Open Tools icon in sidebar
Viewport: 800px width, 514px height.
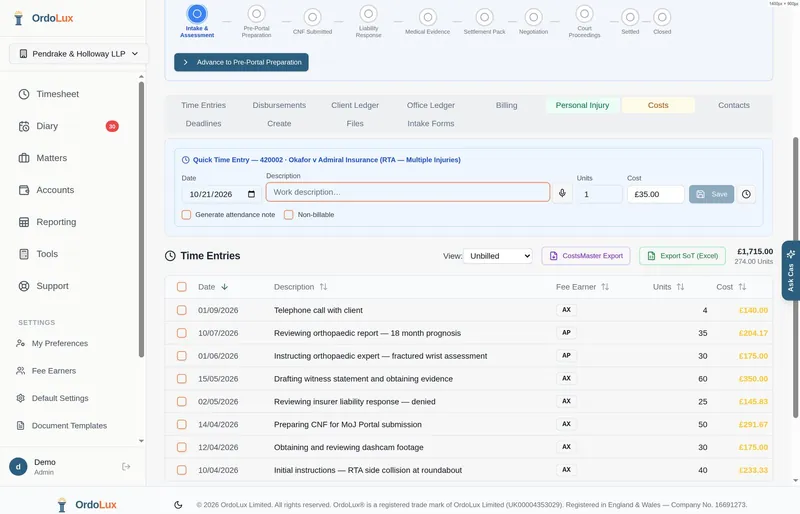(x=24, y=254)
